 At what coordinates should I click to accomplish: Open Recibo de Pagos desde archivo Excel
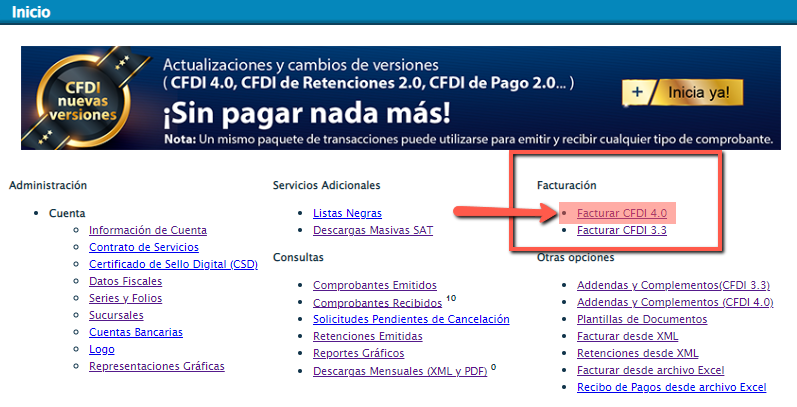(671, 387)
